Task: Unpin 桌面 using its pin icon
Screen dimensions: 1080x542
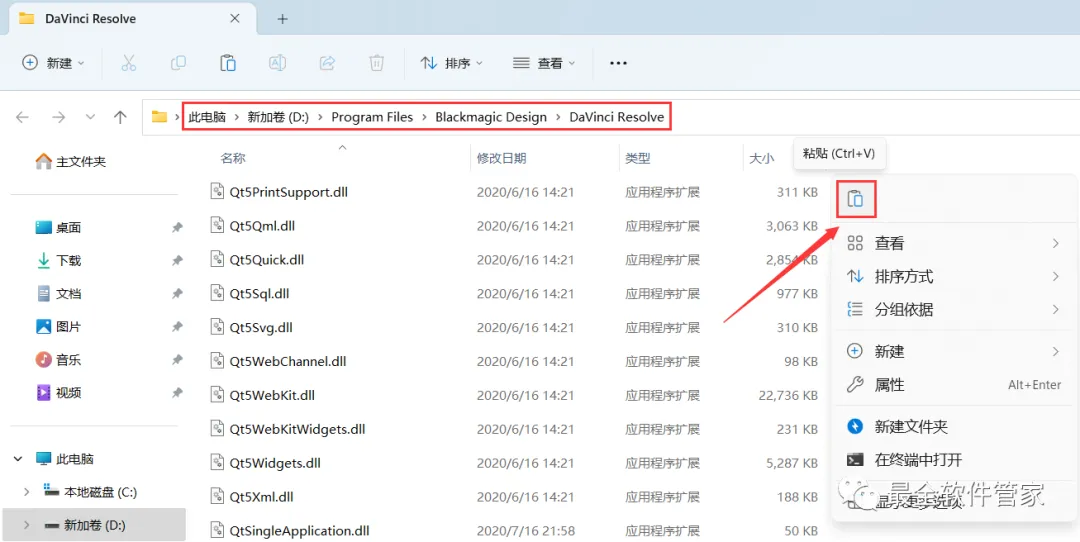Action: pyautogui.click(x=177, y=227)
